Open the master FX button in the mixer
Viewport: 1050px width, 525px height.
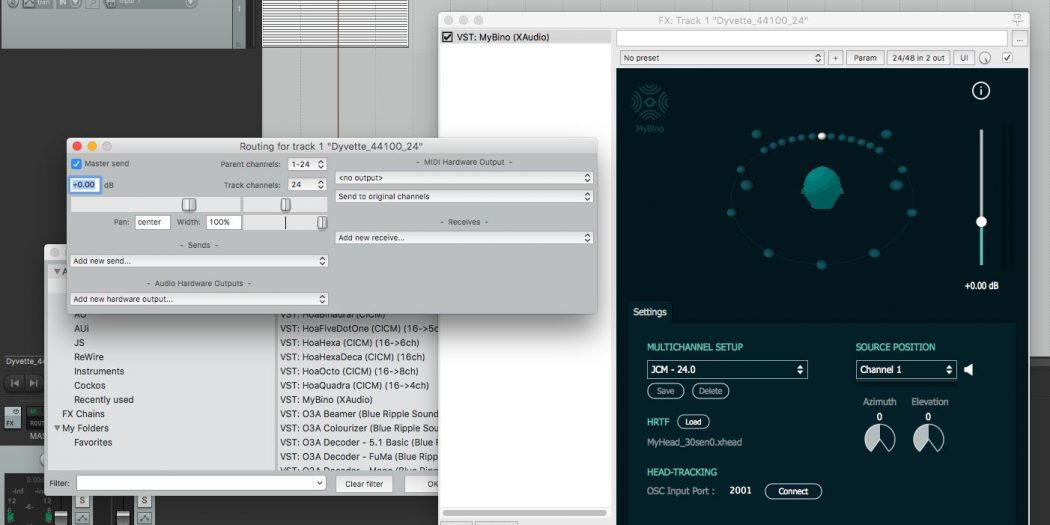point(11,418)
